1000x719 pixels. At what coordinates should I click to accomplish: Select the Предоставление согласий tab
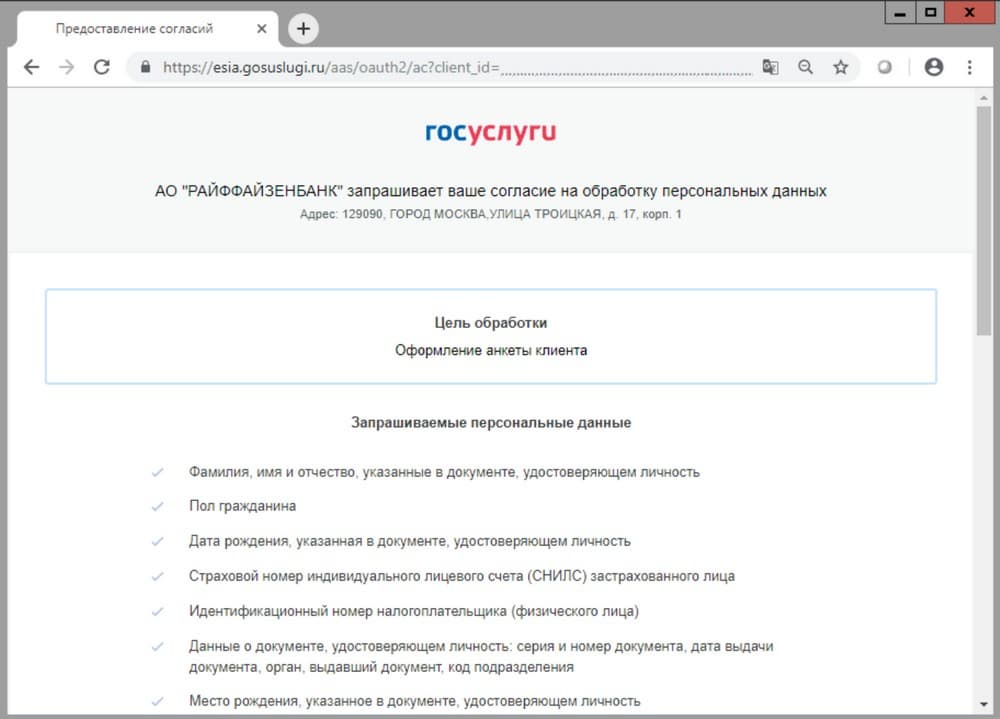[147, 29]
